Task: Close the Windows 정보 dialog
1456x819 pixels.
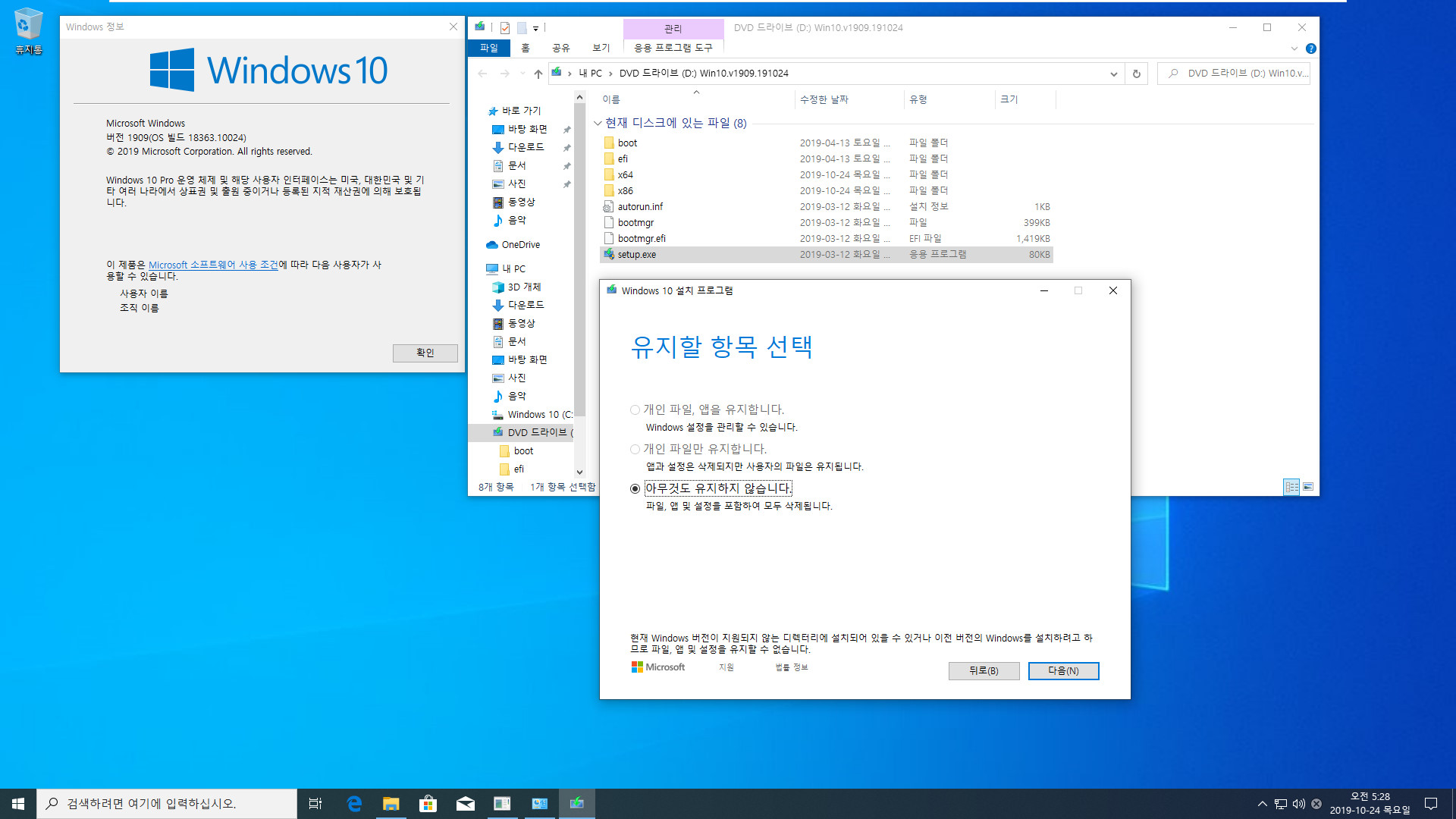Action: (453, 27)
